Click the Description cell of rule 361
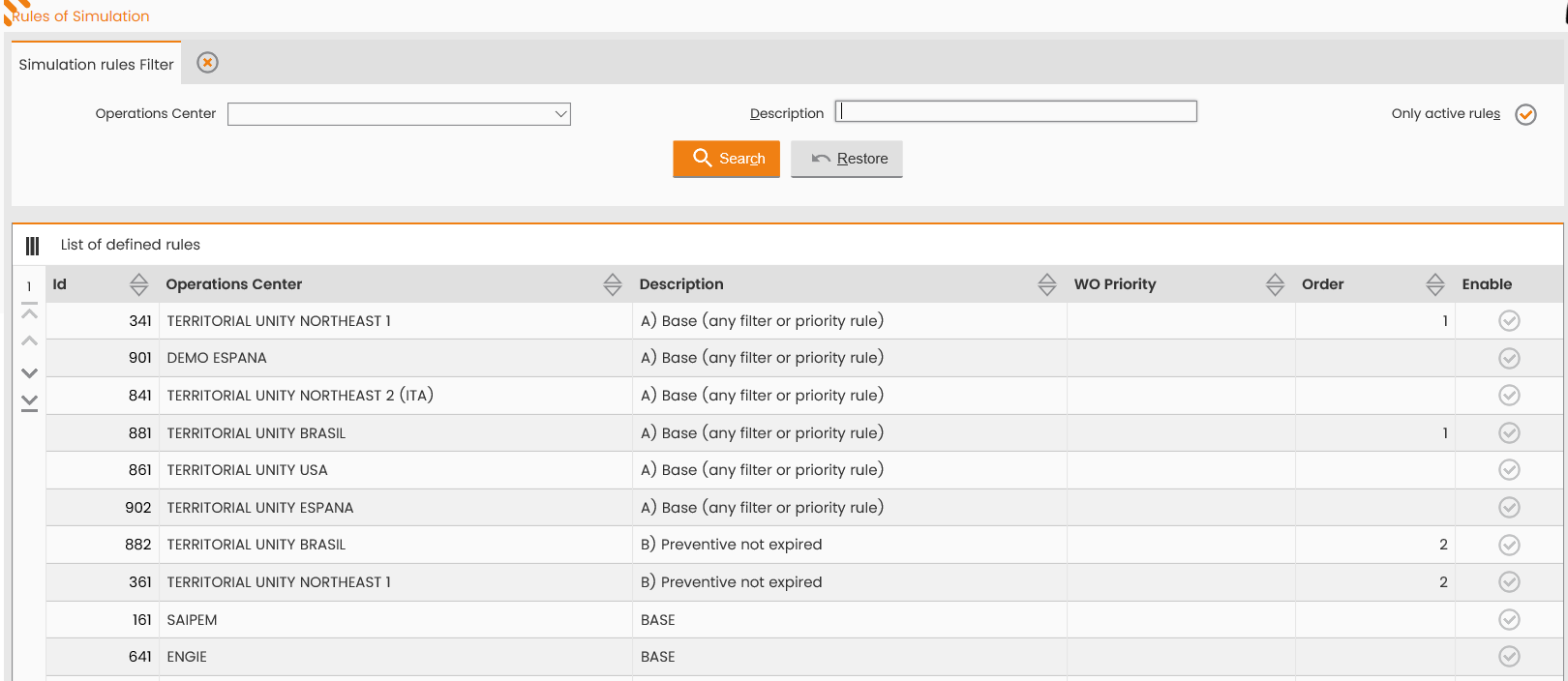This screenshot has width=1568, height=681. (x=849, y=582)
